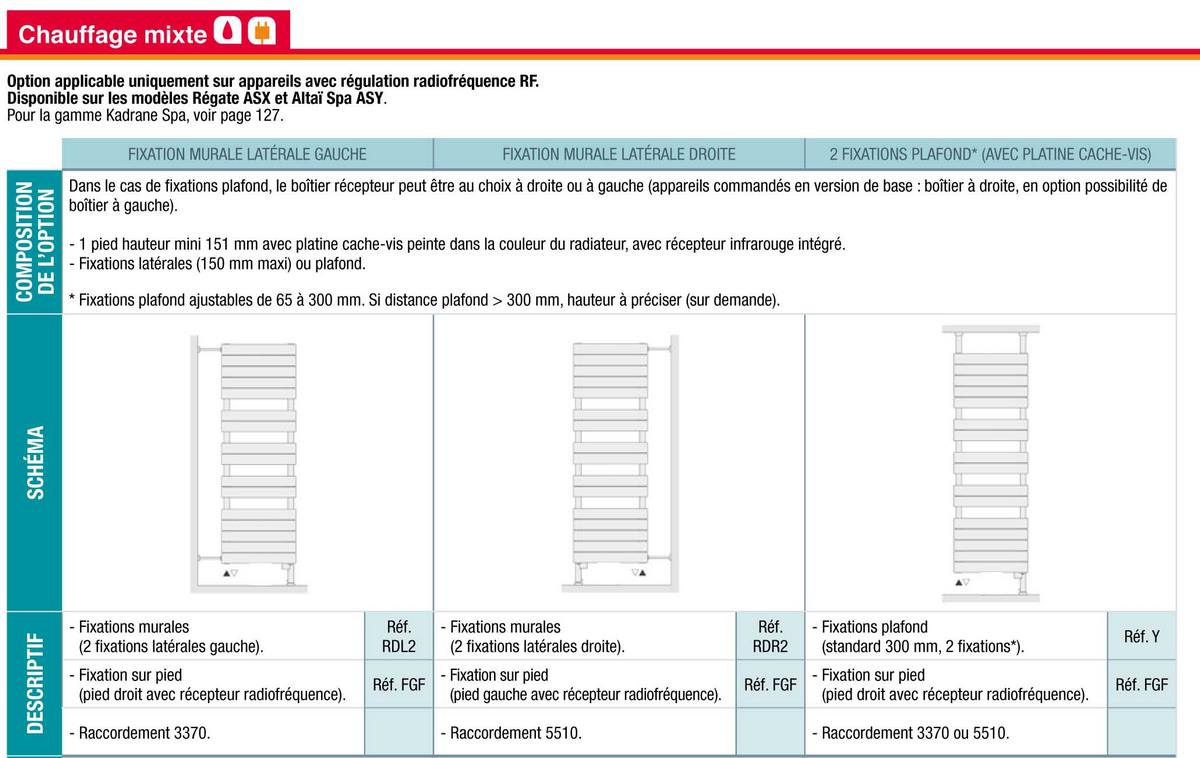This screenshot has height=758, width=1200.
Task: Click the arrow markers under the left radiator
Action: [231, 572]
